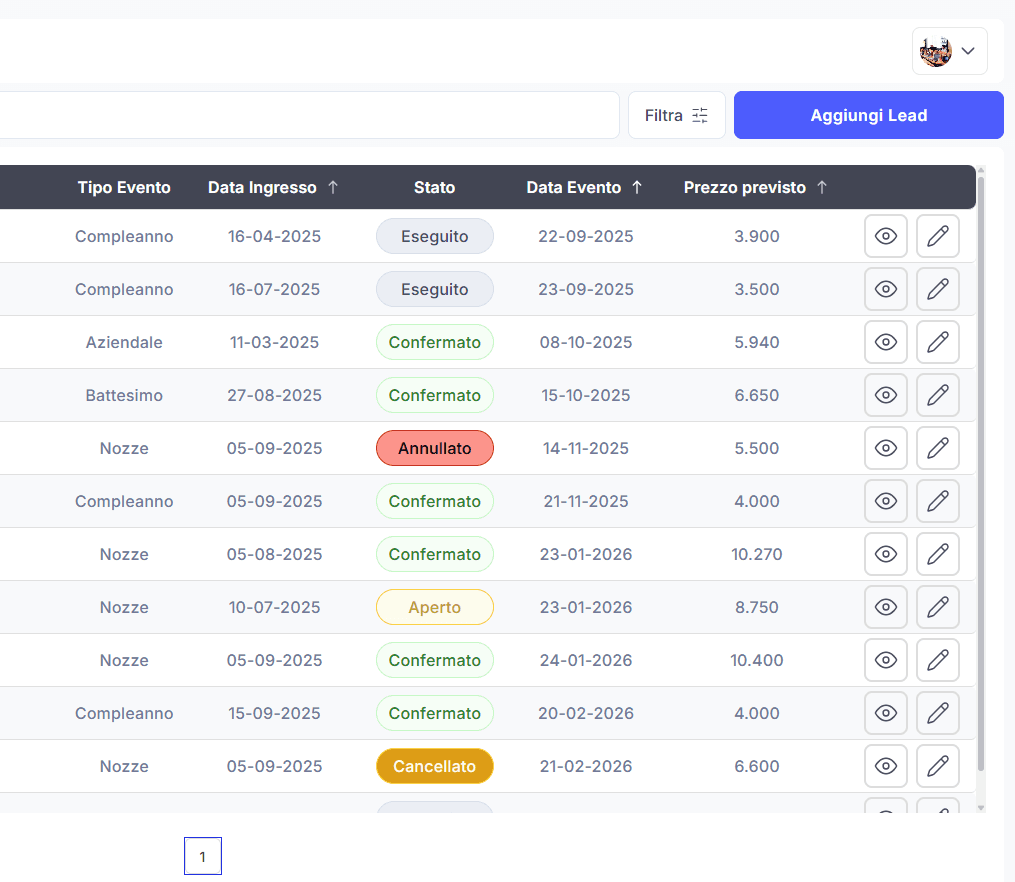Viewport: 1015px width, 882px height.
Task: Click the price 6.600
Action: [757, 767]
